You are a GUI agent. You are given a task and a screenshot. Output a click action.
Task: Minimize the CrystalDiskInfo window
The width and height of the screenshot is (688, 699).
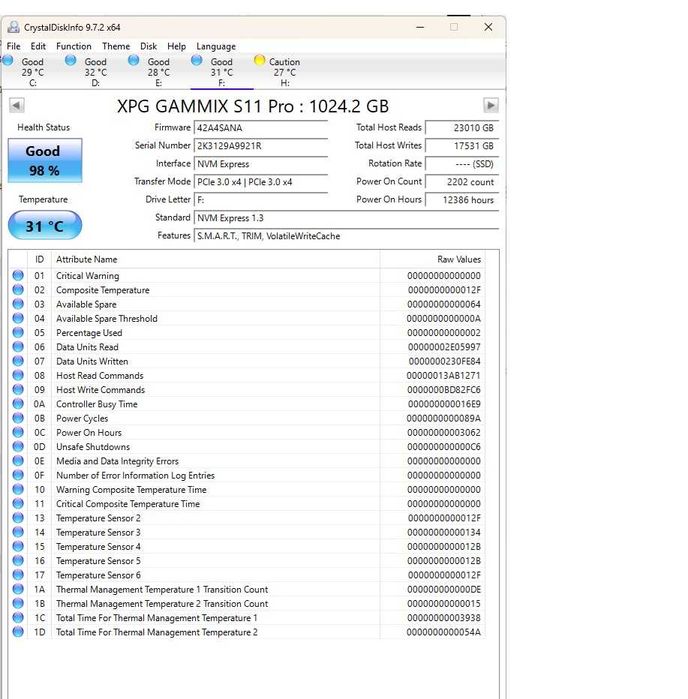(420, 27)
